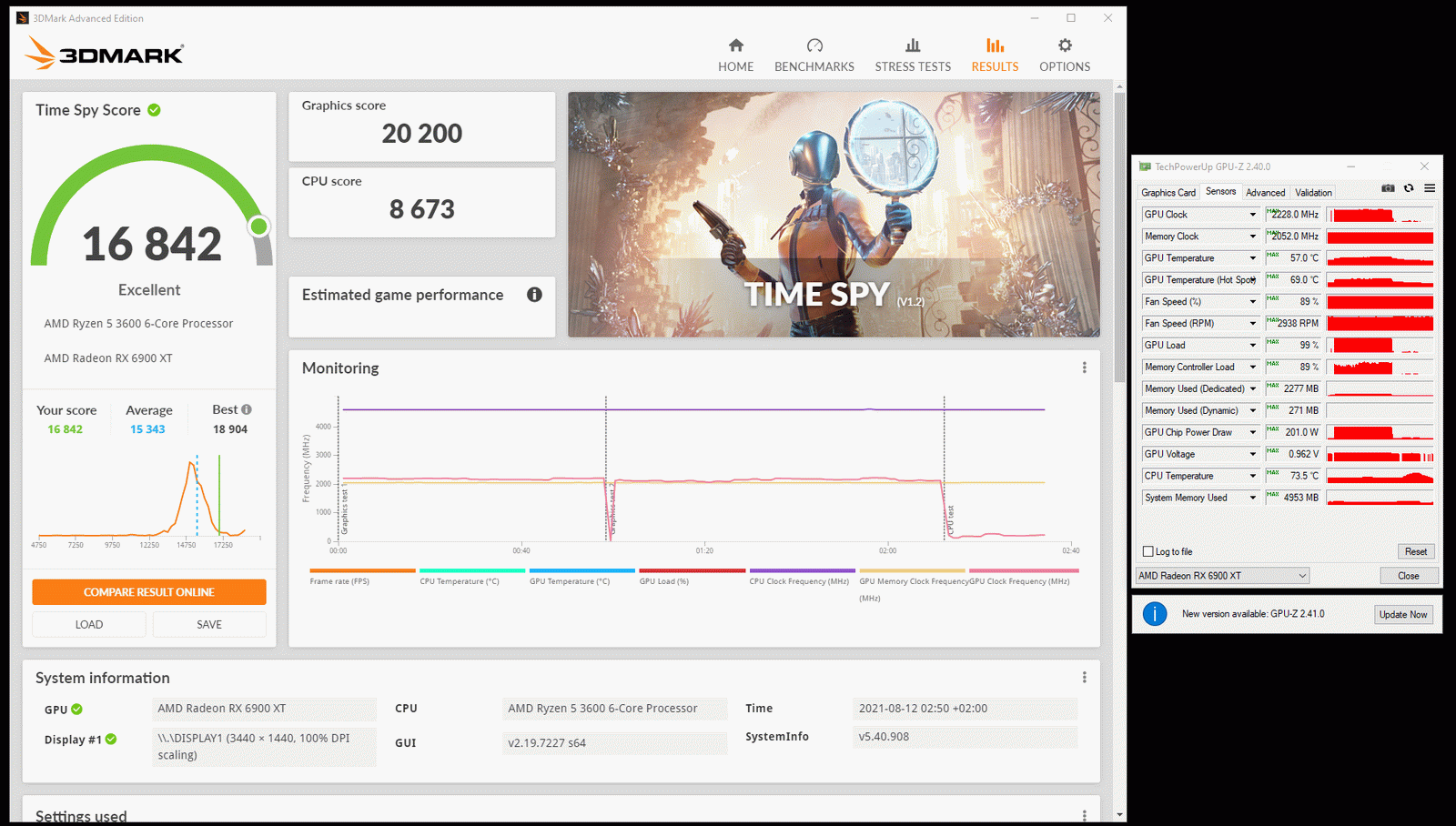Expand GPU Load sensor dropdown
The height and width of the screenshot is (826, 1456).
[x=1252, y=346]
